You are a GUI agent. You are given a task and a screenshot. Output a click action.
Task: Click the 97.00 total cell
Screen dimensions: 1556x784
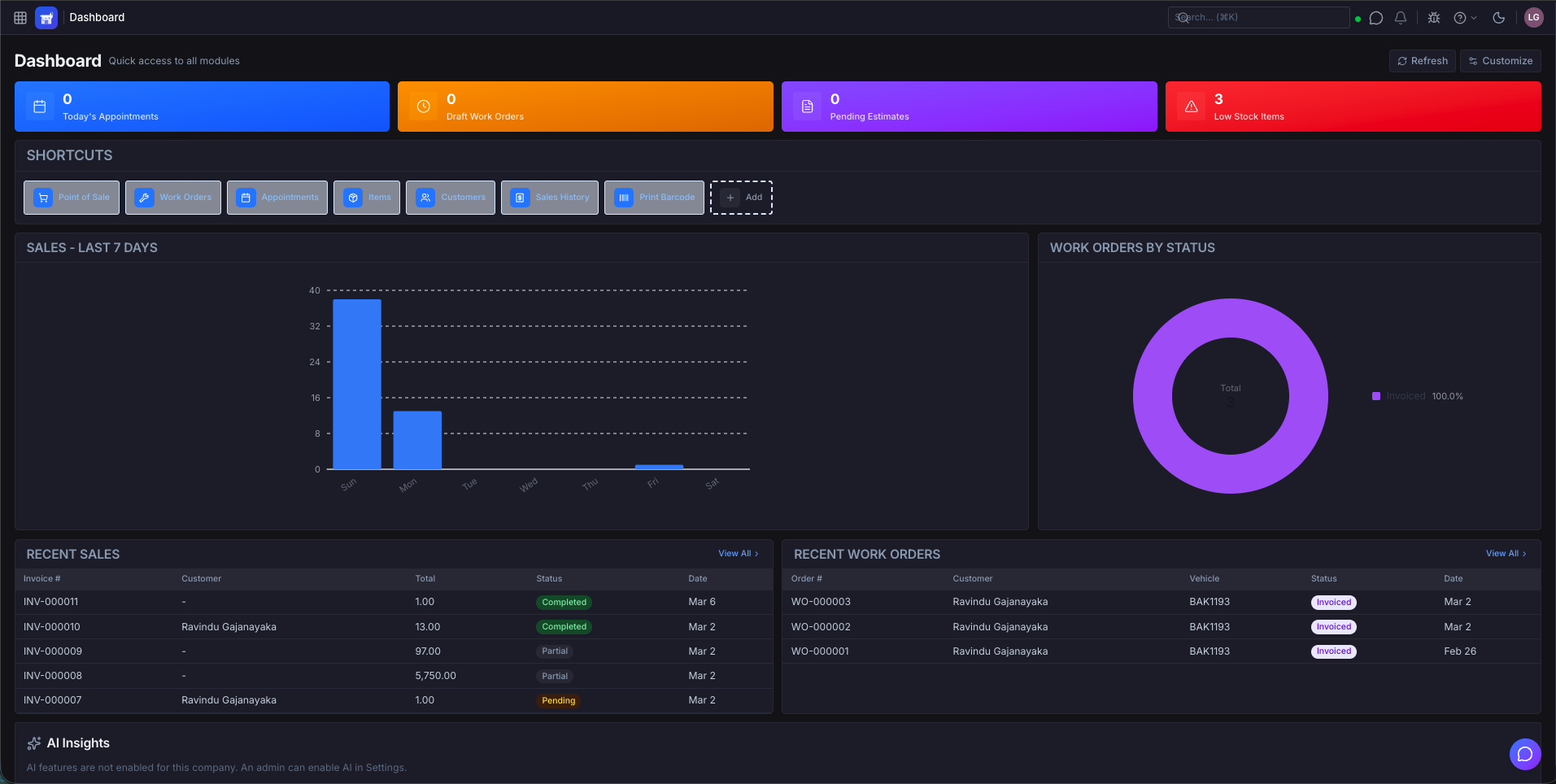428,651
